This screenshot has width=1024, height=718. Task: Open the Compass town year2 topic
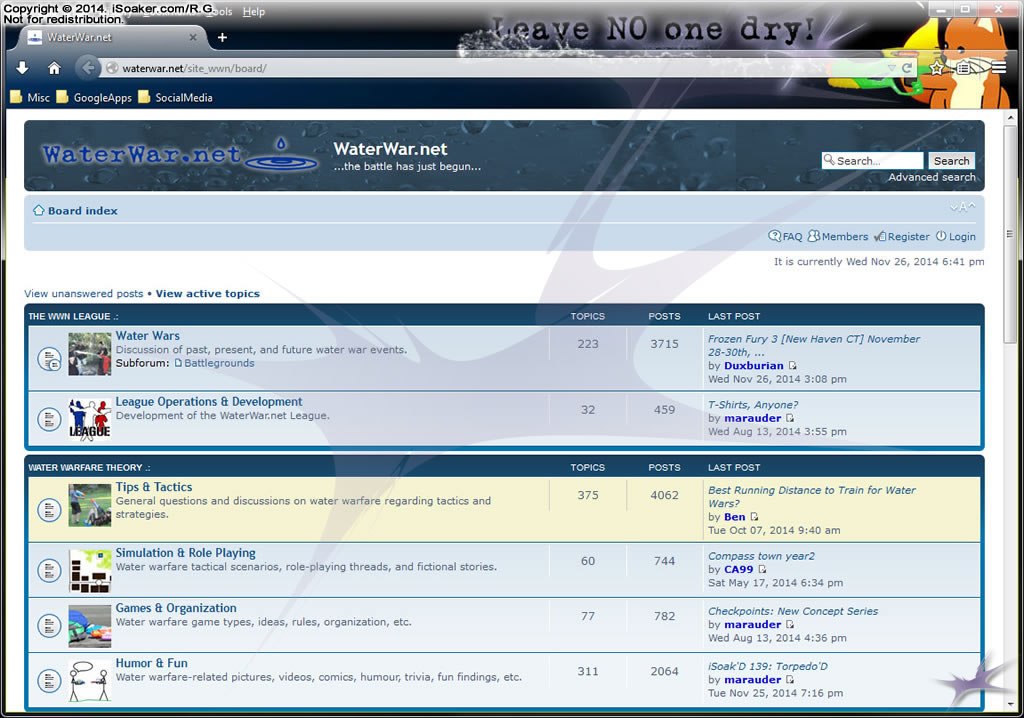(761, 556)
